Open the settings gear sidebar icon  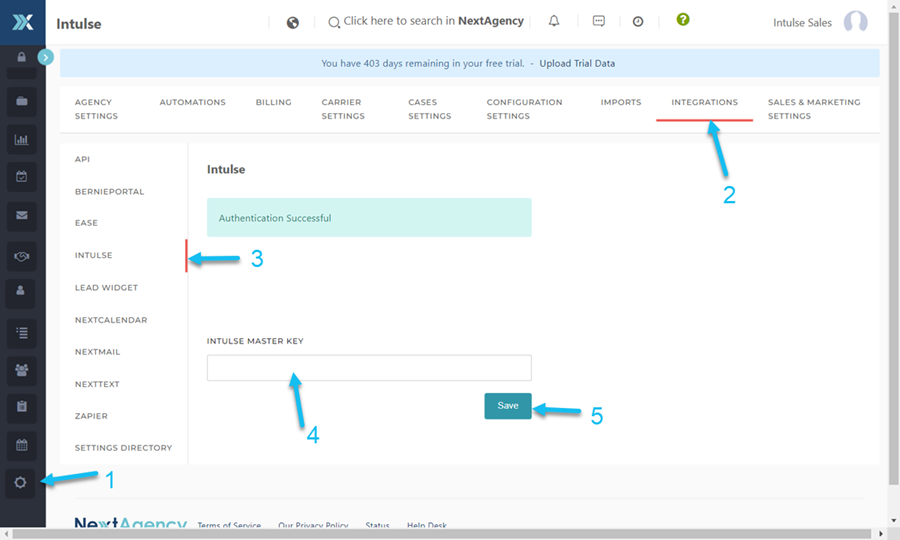(x=21, y=483)
